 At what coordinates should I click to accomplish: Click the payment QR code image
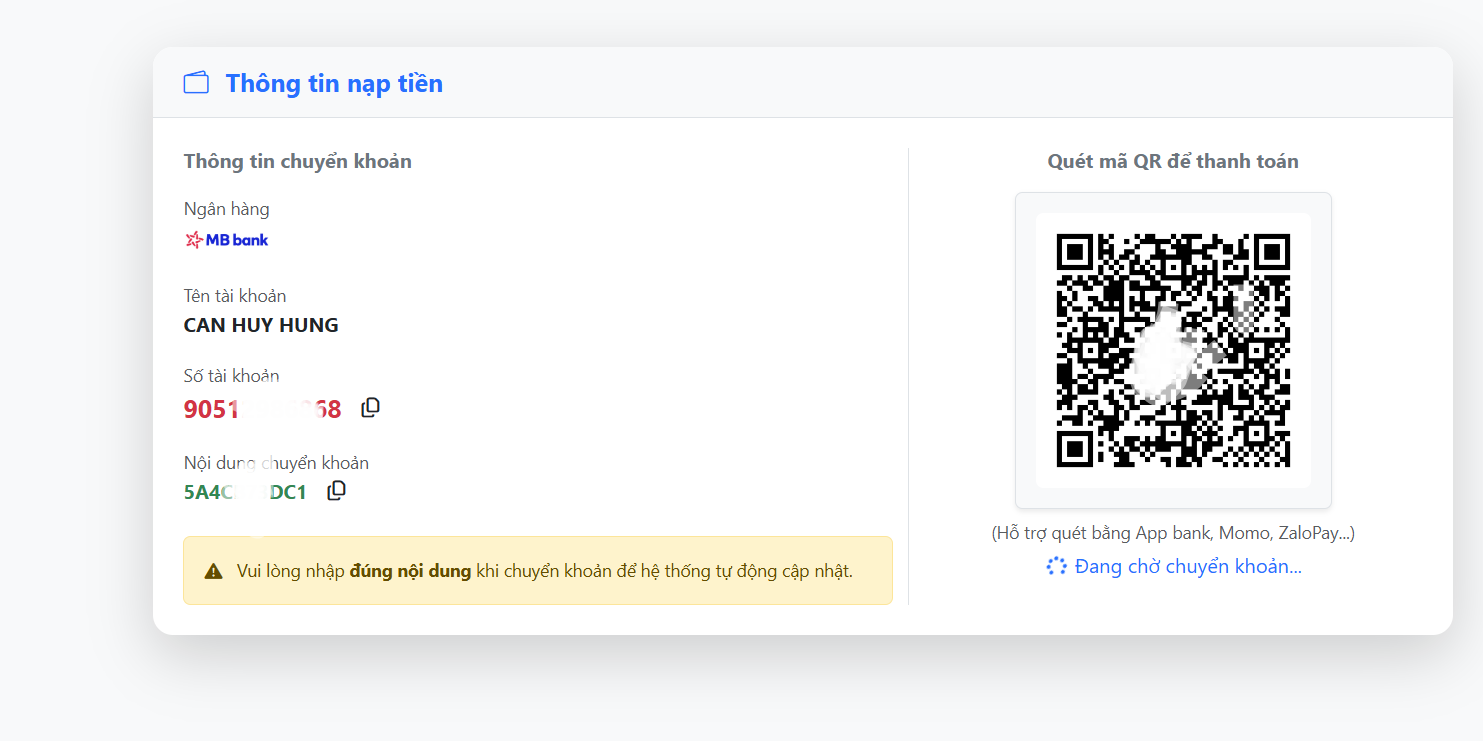coord(1173,350)
